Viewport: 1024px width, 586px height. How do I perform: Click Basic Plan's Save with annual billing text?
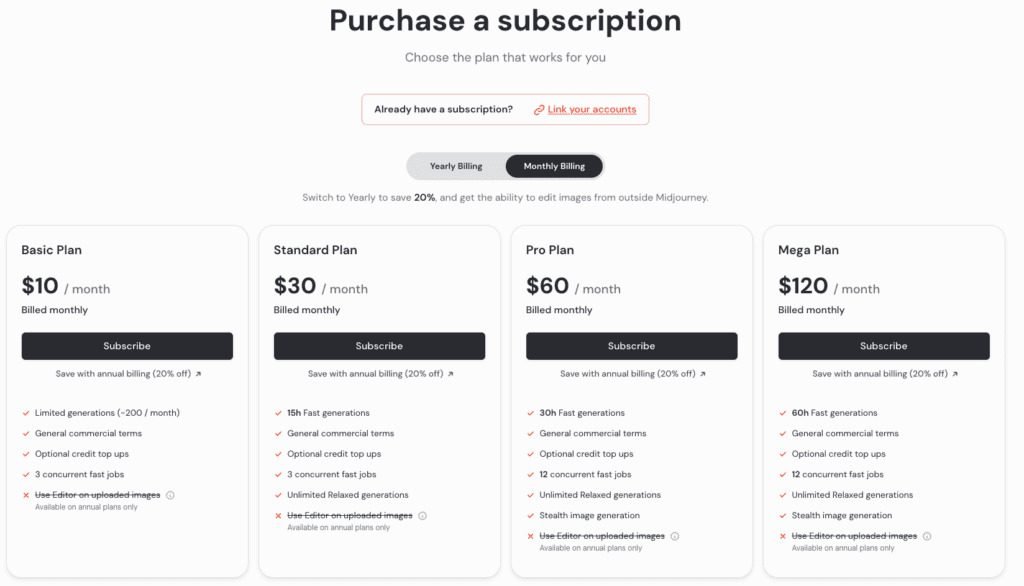(122, 374)
